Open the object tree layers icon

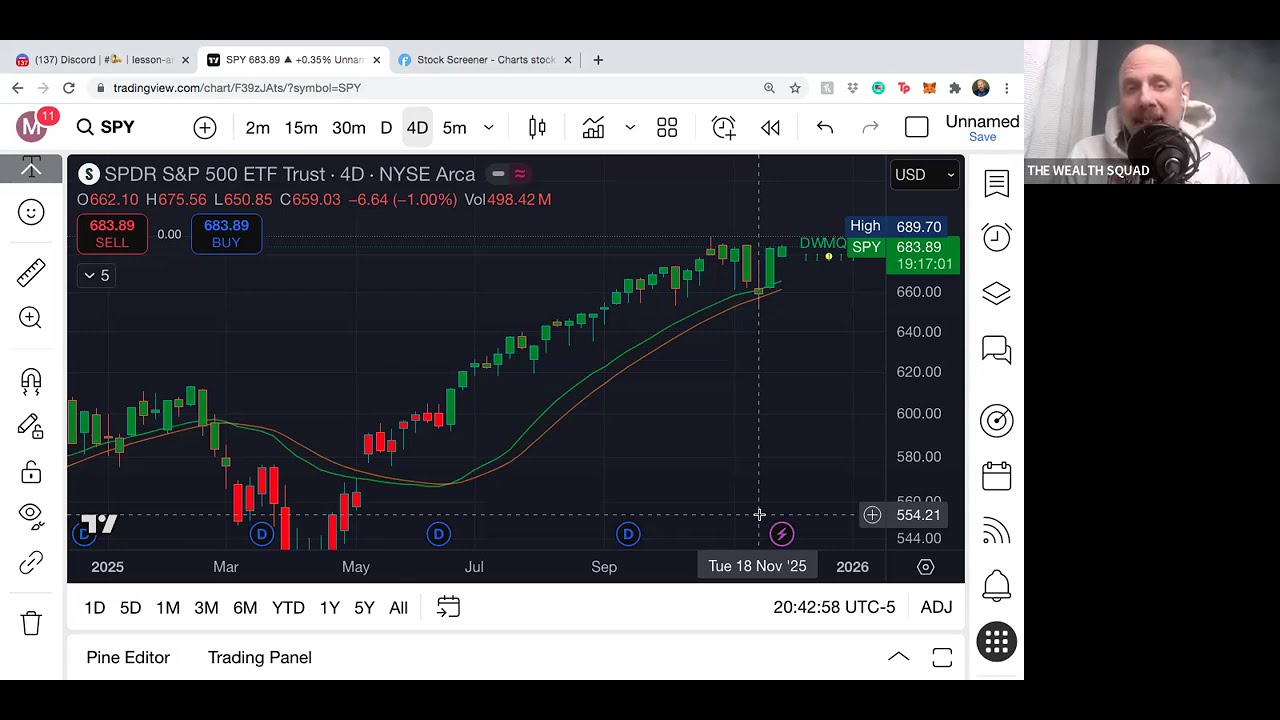(x=996, y=293)
